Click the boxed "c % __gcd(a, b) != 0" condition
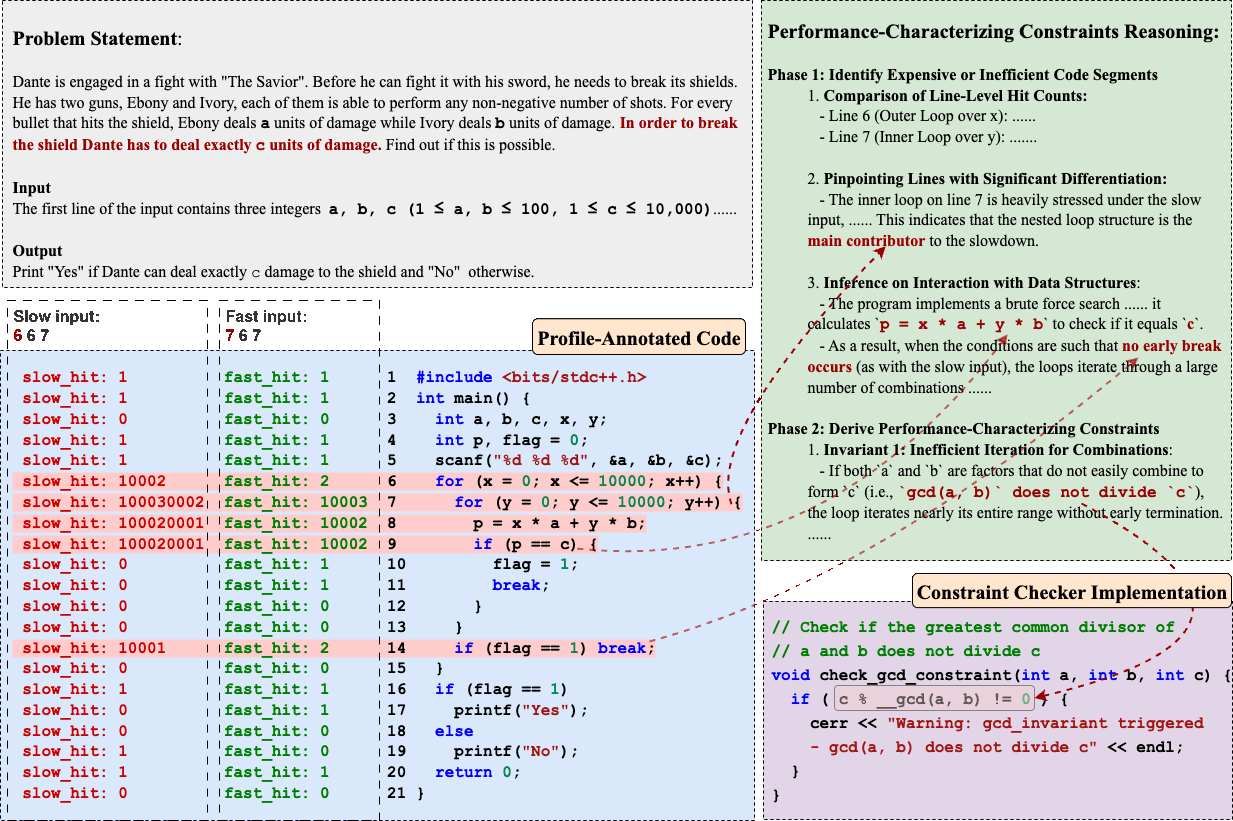1233x821 pixels. [x=933, y=699]
